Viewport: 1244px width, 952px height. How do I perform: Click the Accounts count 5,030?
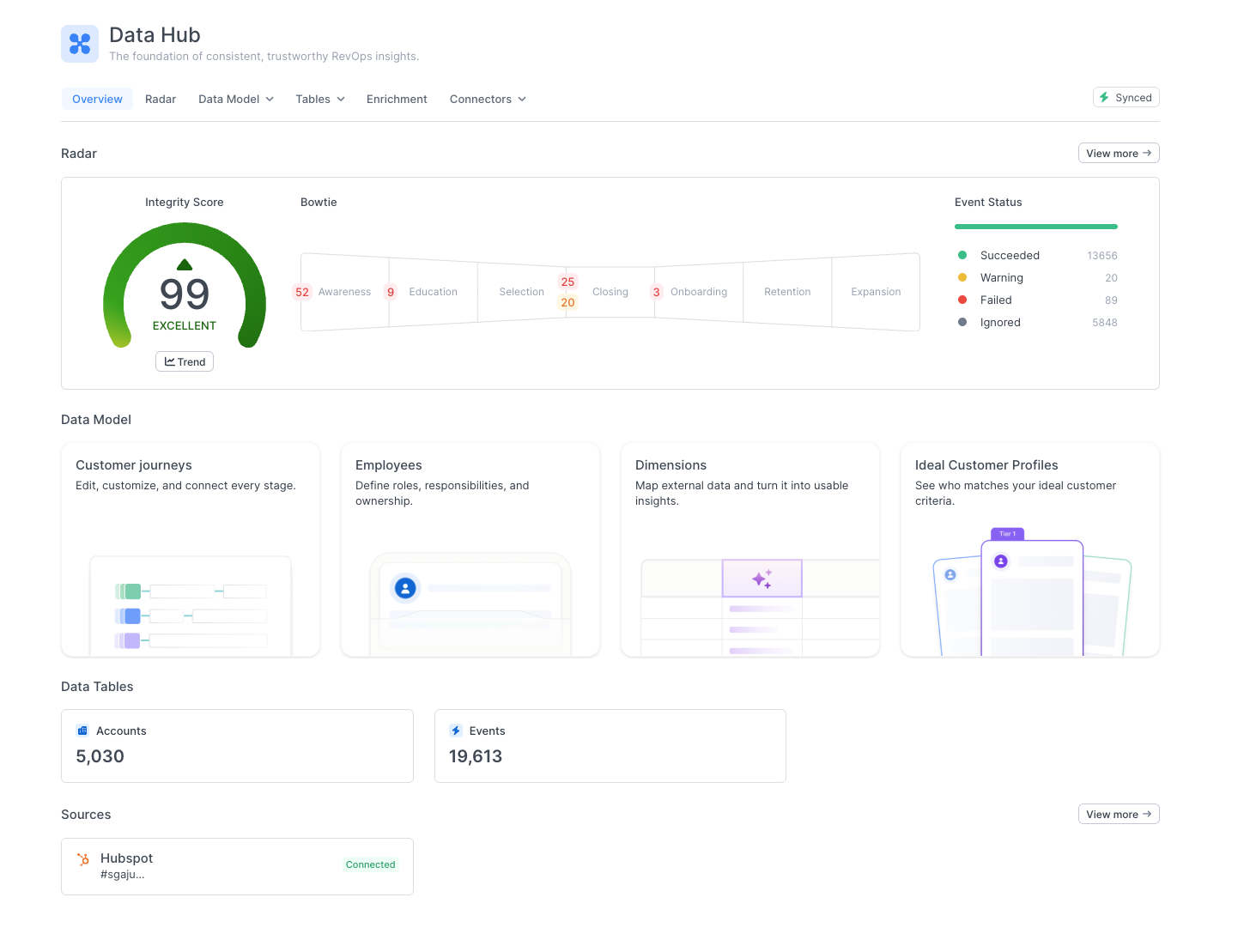pos(100,756)
